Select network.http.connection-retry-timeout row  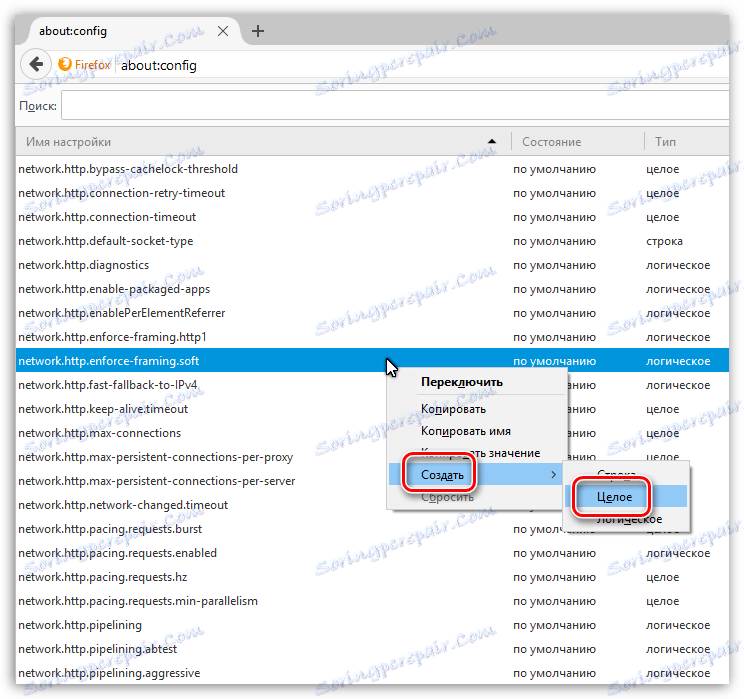[372, 193]
